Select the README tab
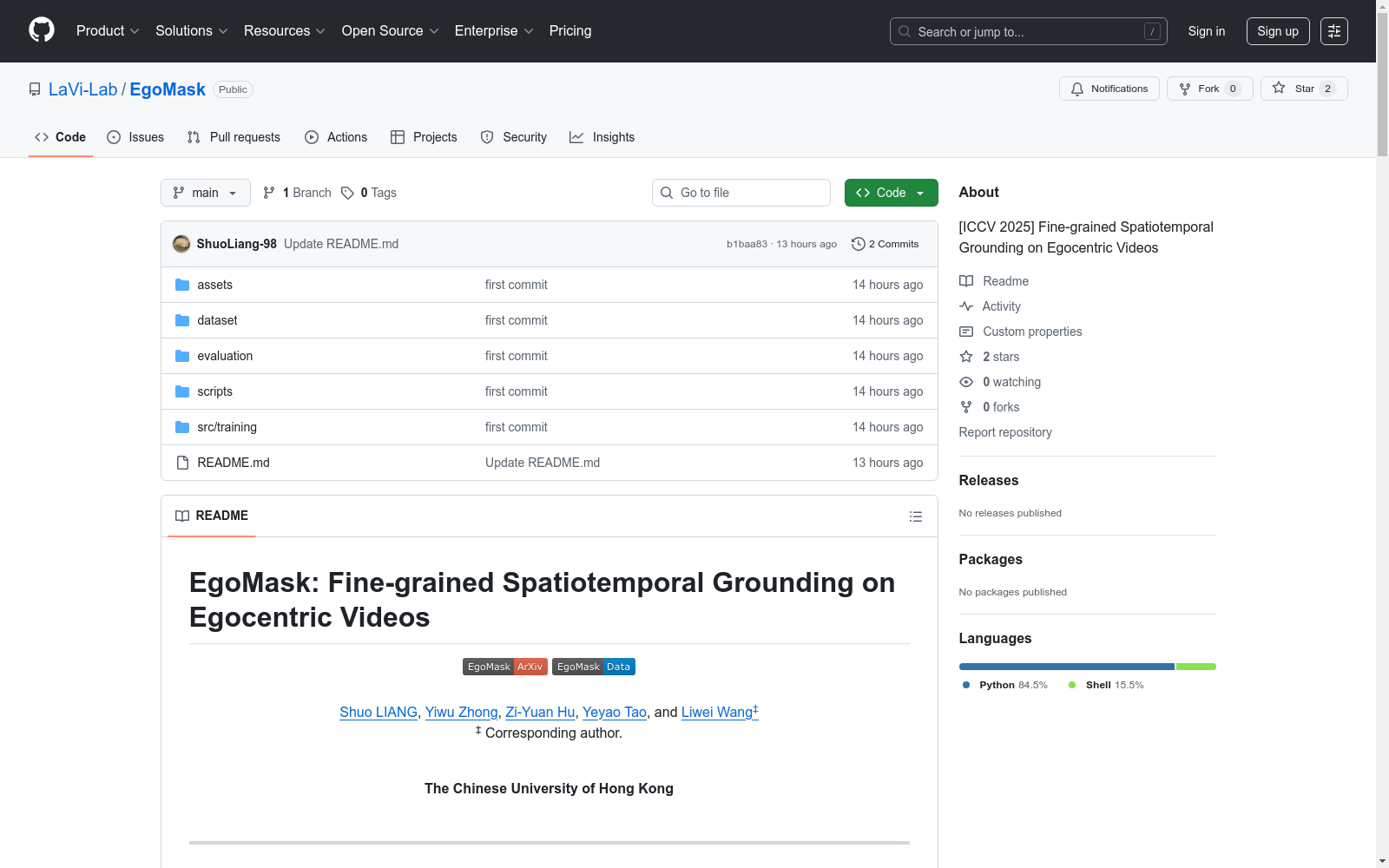 point(212,516)
